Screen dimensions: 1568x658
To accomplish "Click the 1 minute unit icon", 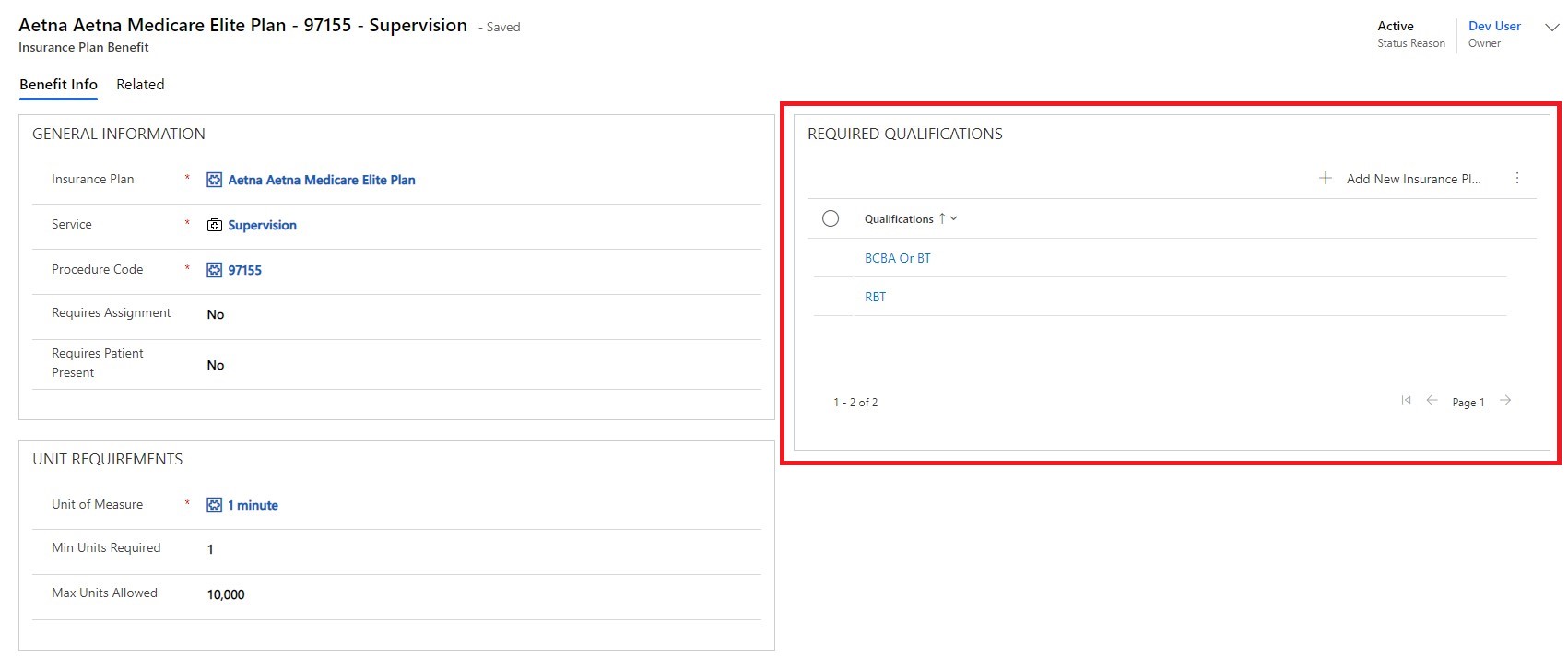I will [x=214, y=505].
